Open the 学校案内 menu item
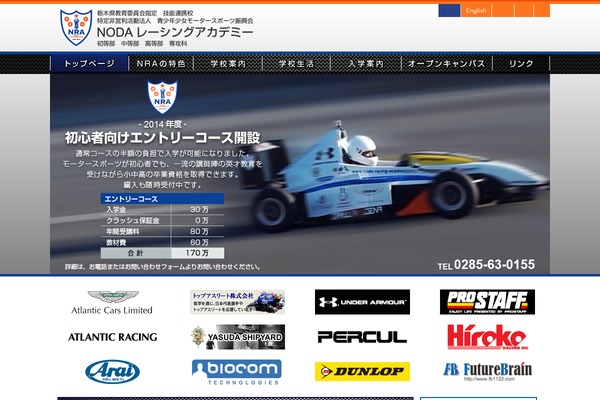Viewport: 600px width, 400px height. [x=228, y=64]
